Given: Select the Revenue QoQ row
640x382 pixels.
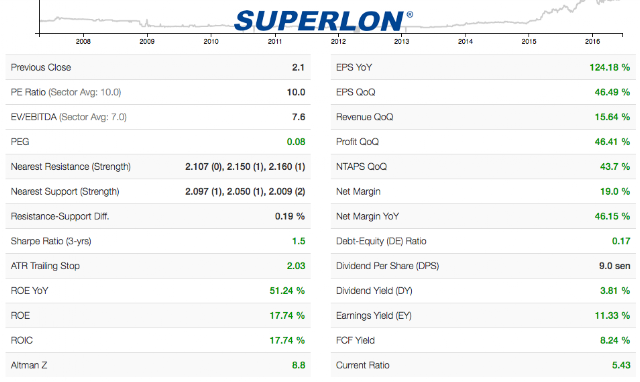Looking at the screenshot, I should 483,117.
